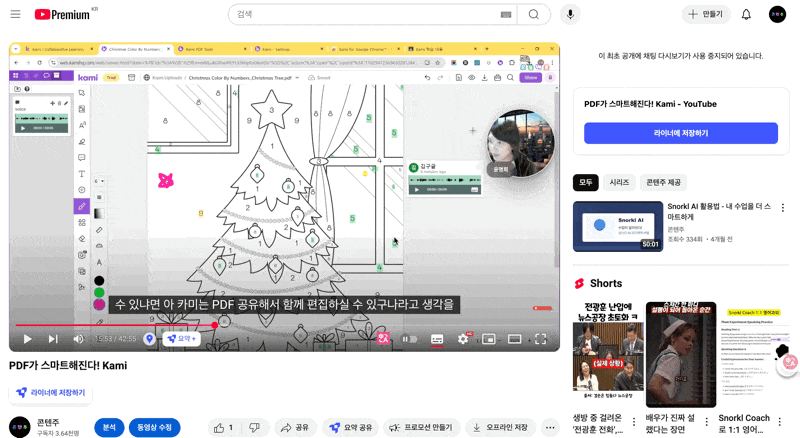Open the account avatar menu
This screenshot has height=438, width=800.
click(x=777, y=14)
